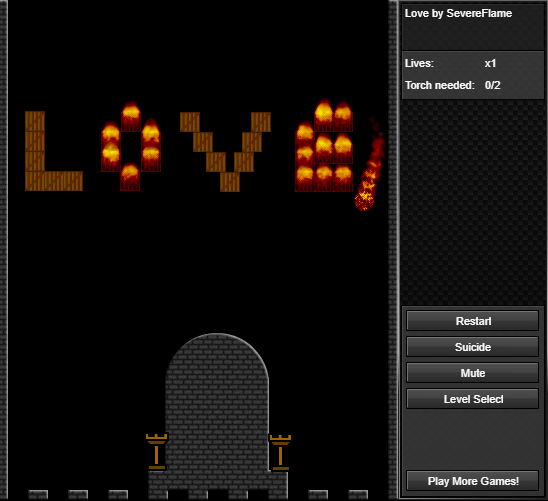Open the Level Select menu

(x=472, y=399)
